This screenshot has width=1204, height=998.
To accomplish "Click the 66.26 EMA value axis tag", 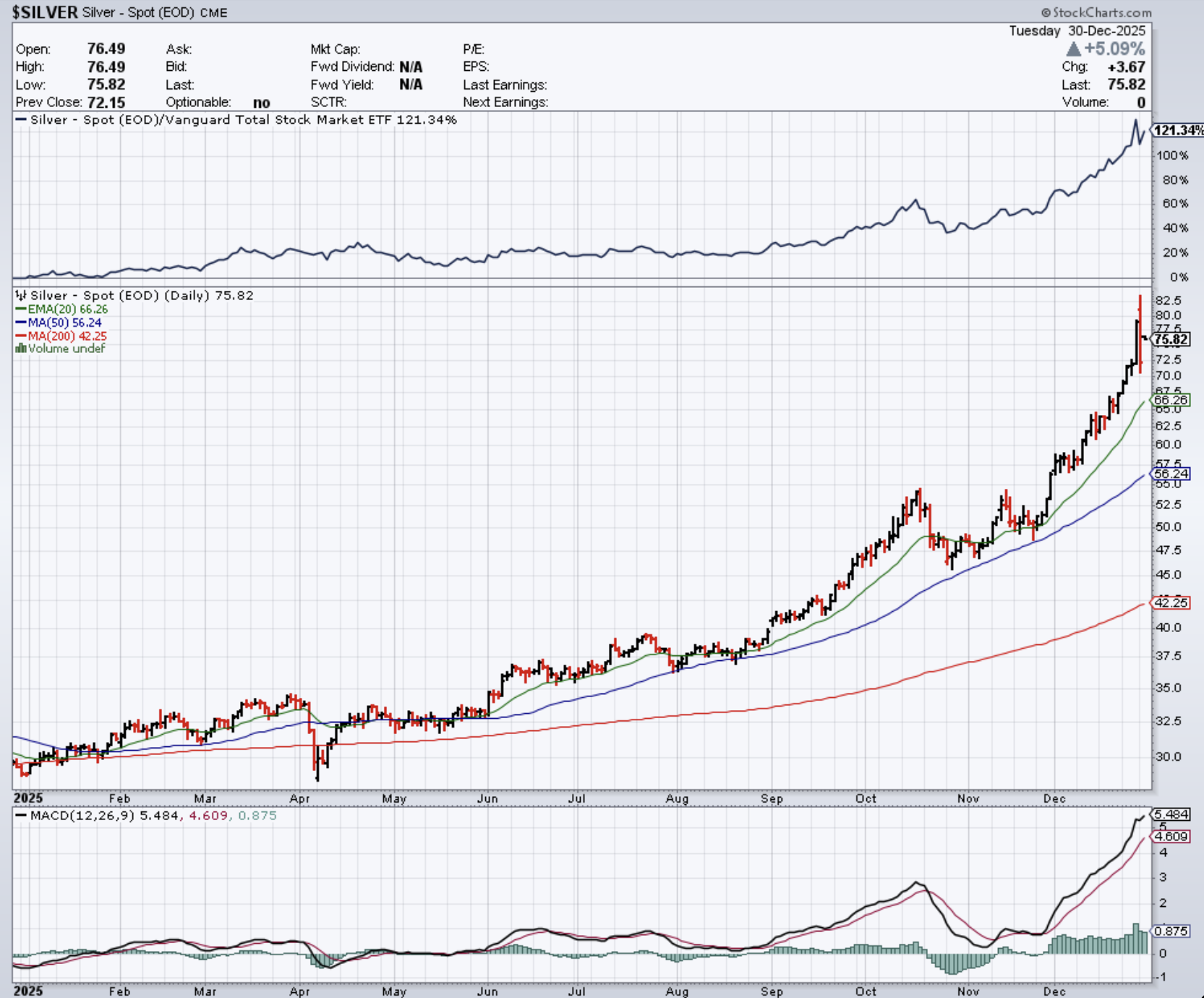I will [1171, 400].
